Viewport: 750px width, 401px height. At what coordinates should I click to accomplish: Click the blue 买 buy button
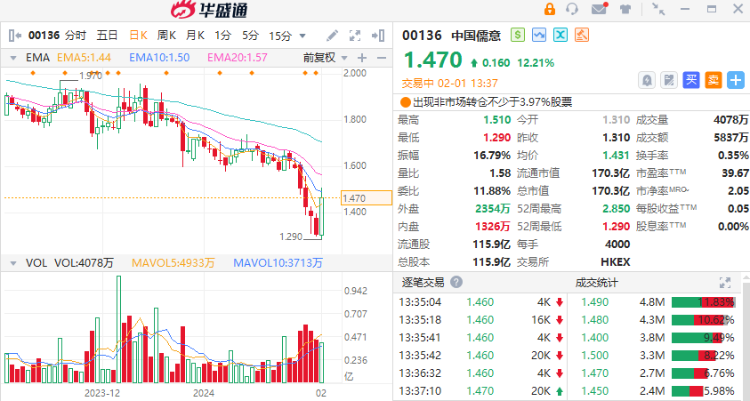(691, 80)
